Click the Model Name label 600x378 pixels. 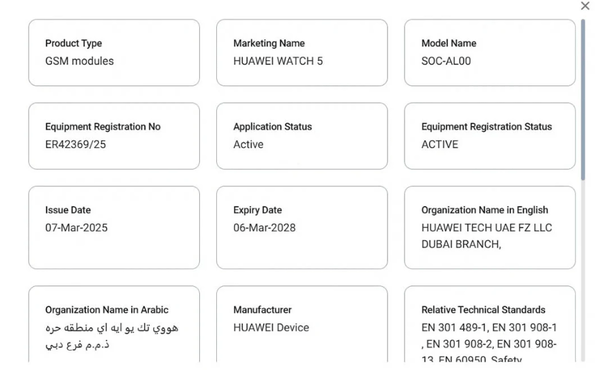[449, 43]
